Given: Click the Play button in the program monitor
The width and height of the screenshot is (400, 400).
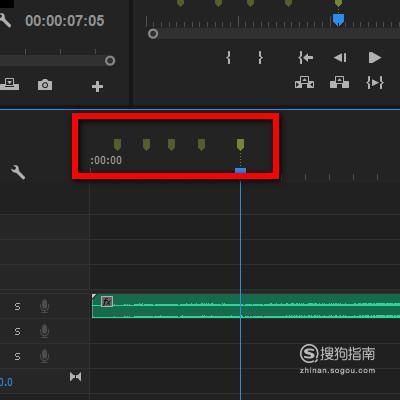Looking at the screenshot, I should click(375, 58).
